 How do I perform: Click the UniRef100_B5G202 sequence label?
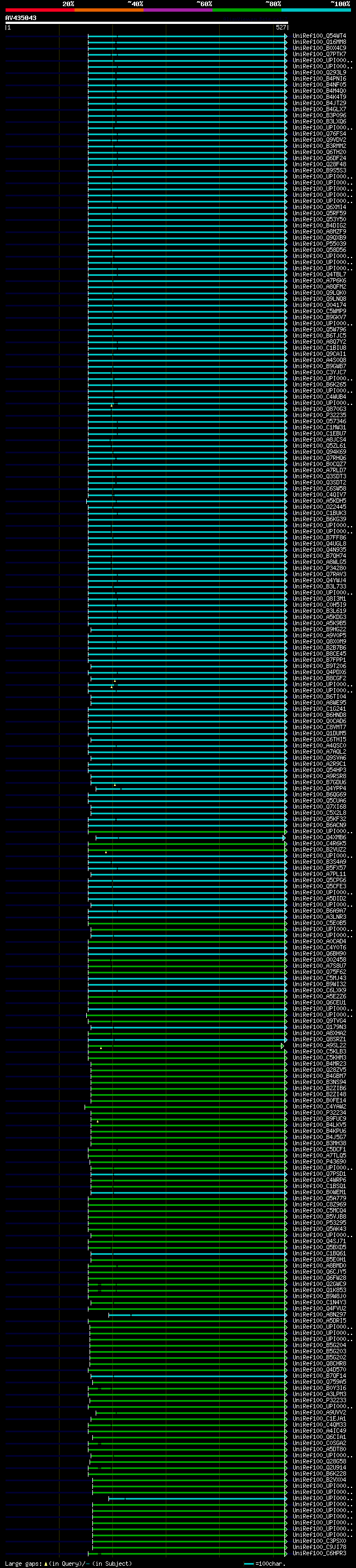(319, 1357)
